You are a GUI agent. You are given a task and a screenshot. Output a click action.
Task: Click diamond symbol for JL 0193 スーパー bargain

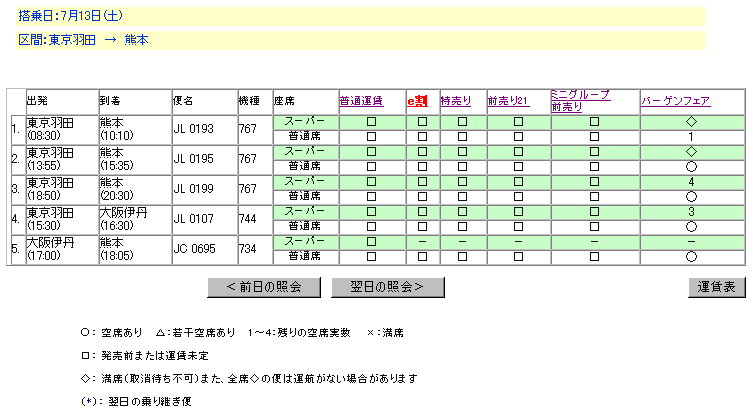coord(691,122)
